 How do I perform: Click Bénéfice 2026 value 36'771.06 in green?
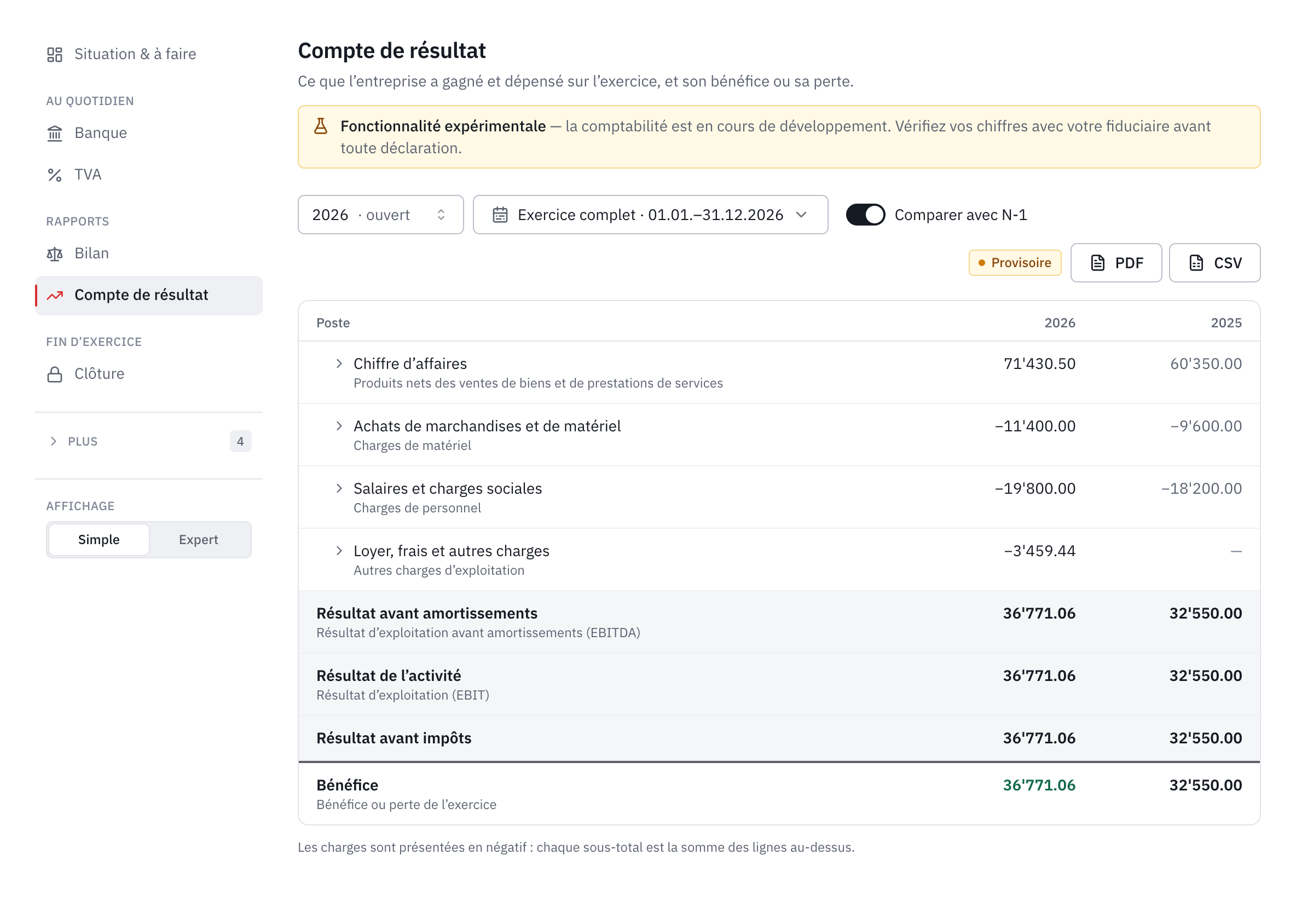[1039, 785]
